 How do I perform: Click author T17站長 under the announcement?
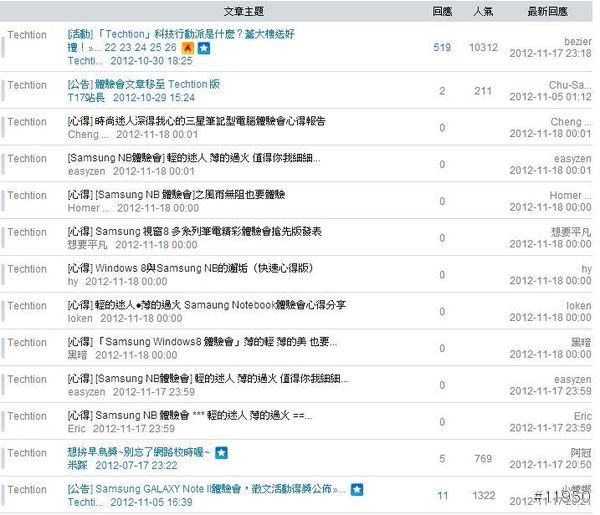tap(86, 98)
